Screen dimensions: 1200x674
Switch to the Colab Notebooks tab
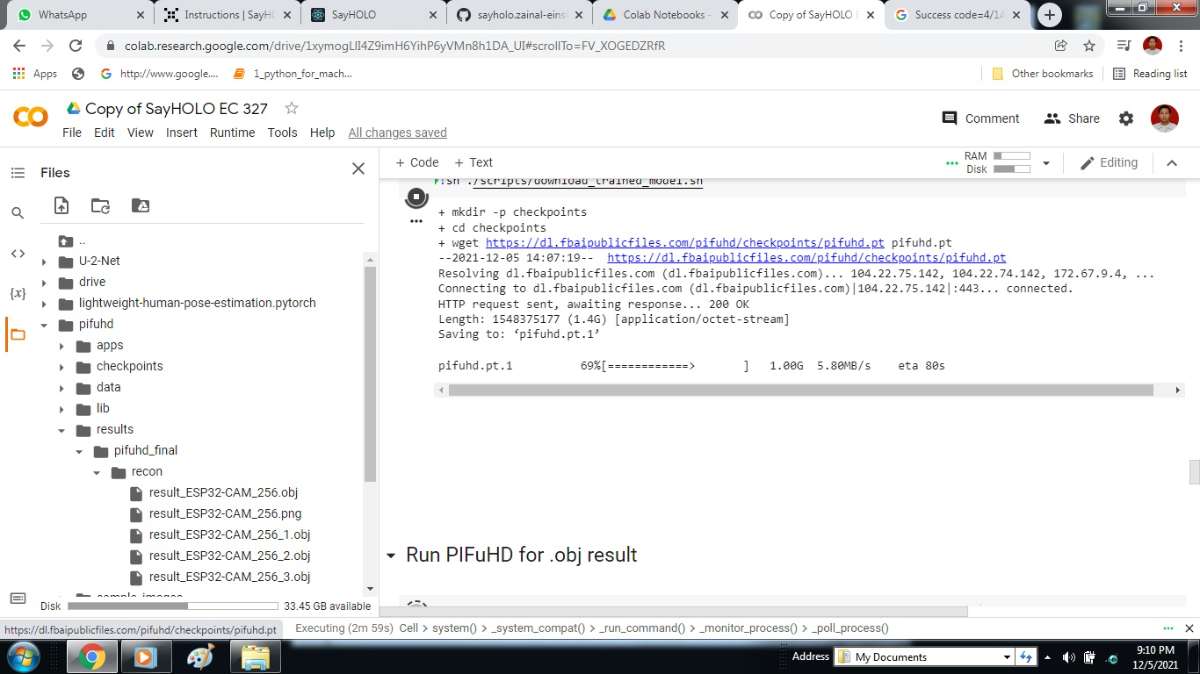(x=663, y=15)
